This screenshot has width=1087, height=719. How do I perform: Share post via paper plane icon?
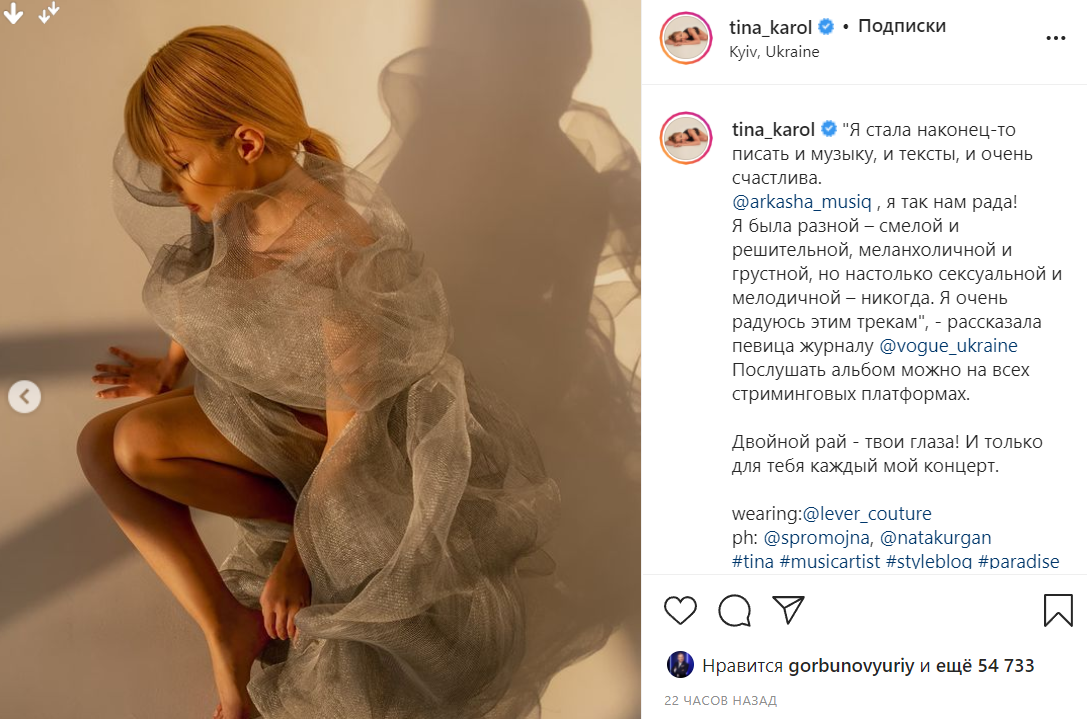pyautogui.click(x=788, y=609)
